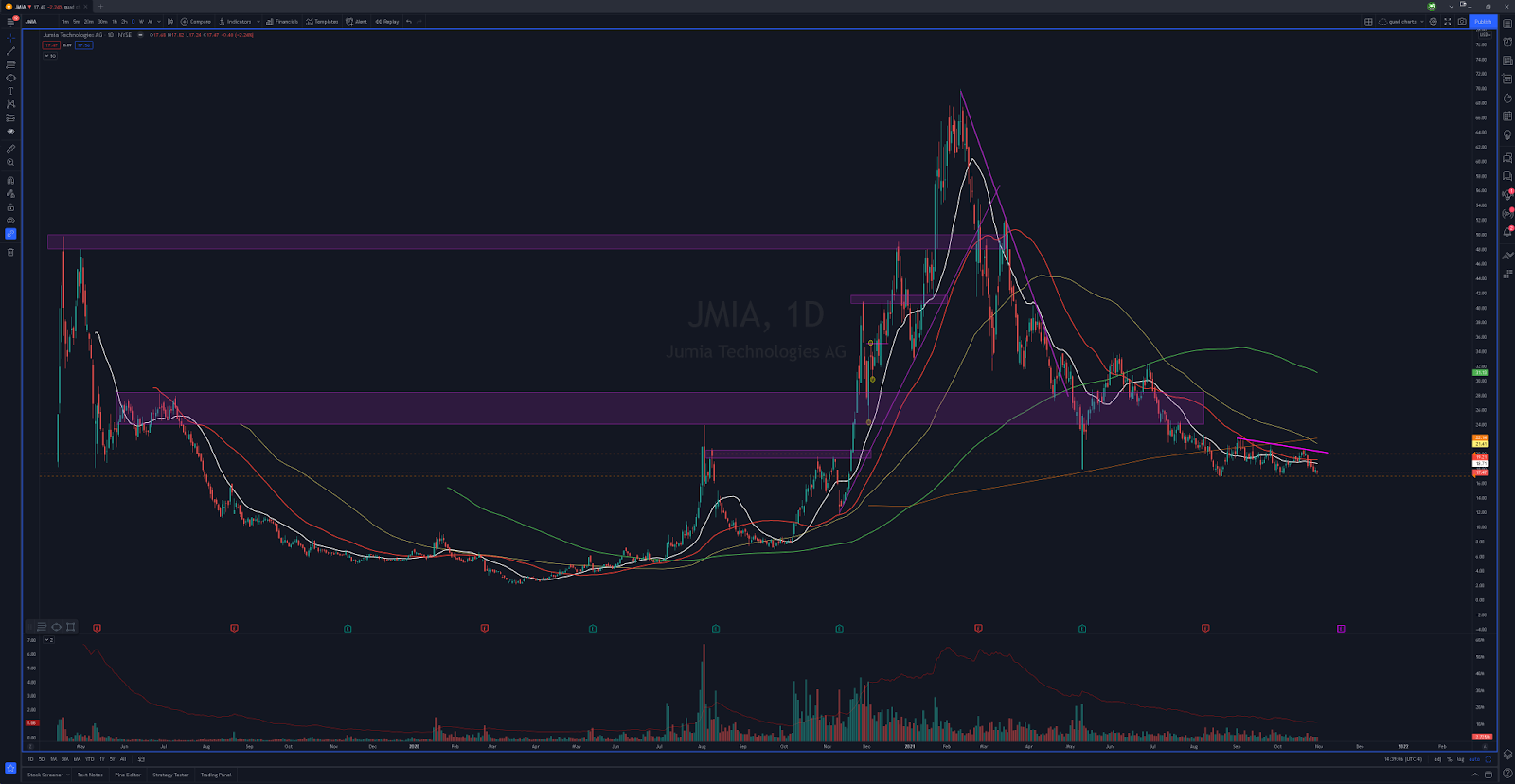This screenshot has width=1515, height=784.
Task: Set date range to 5D
Action: tap(42, 759)
